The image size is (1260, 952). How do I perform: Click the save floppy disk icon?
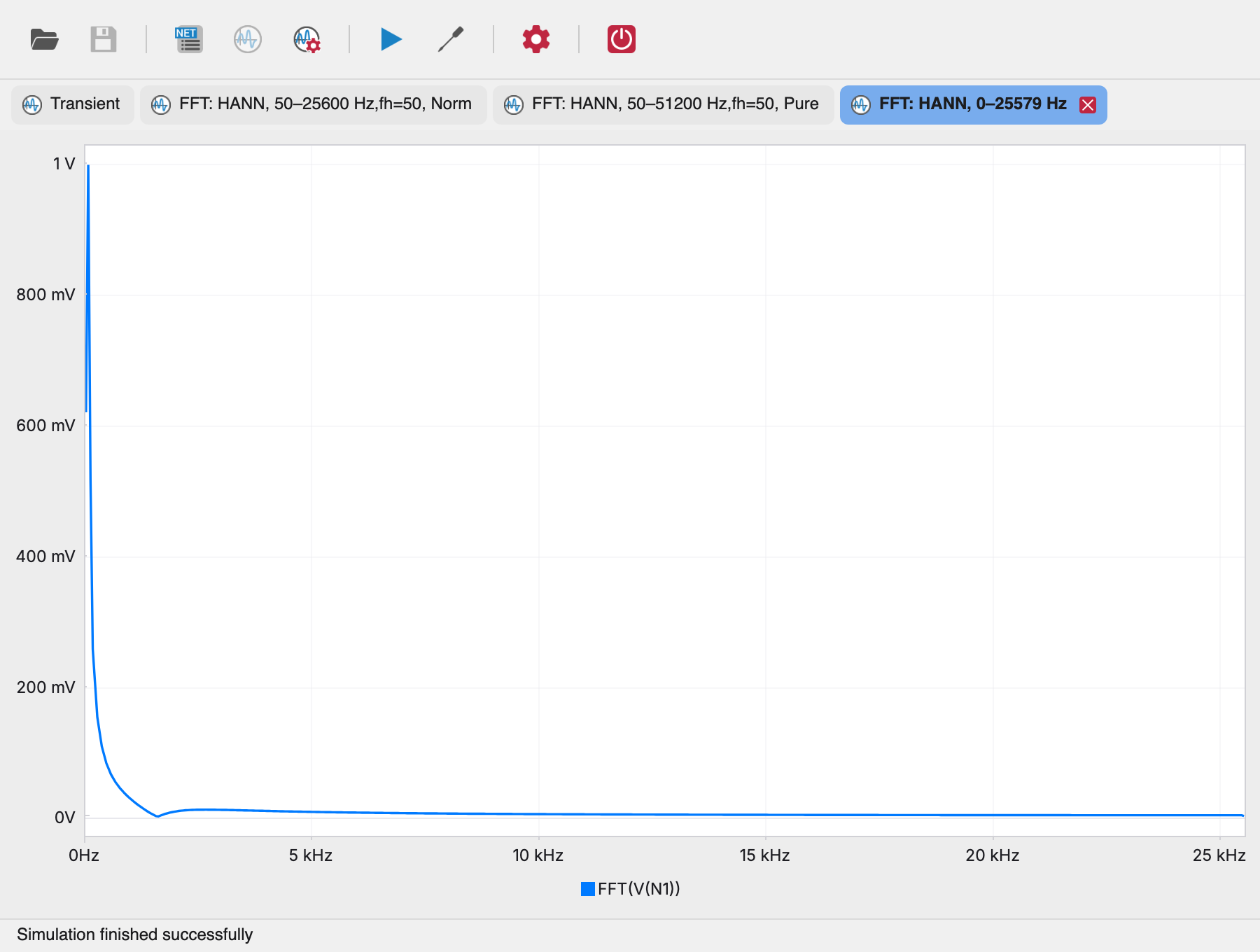104,39
